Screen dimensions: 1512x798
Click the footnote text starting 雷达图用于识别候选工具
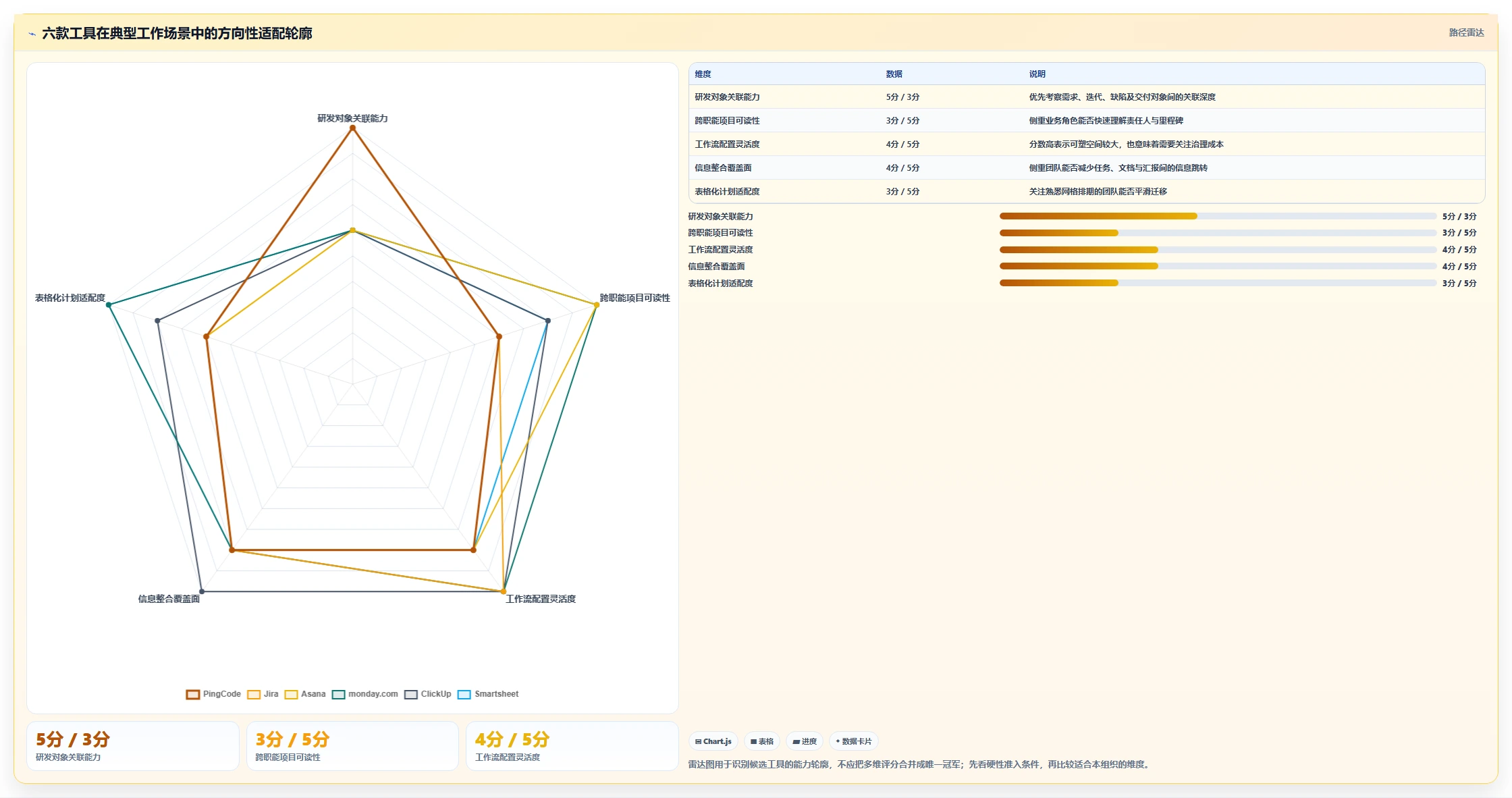[920, 764]
